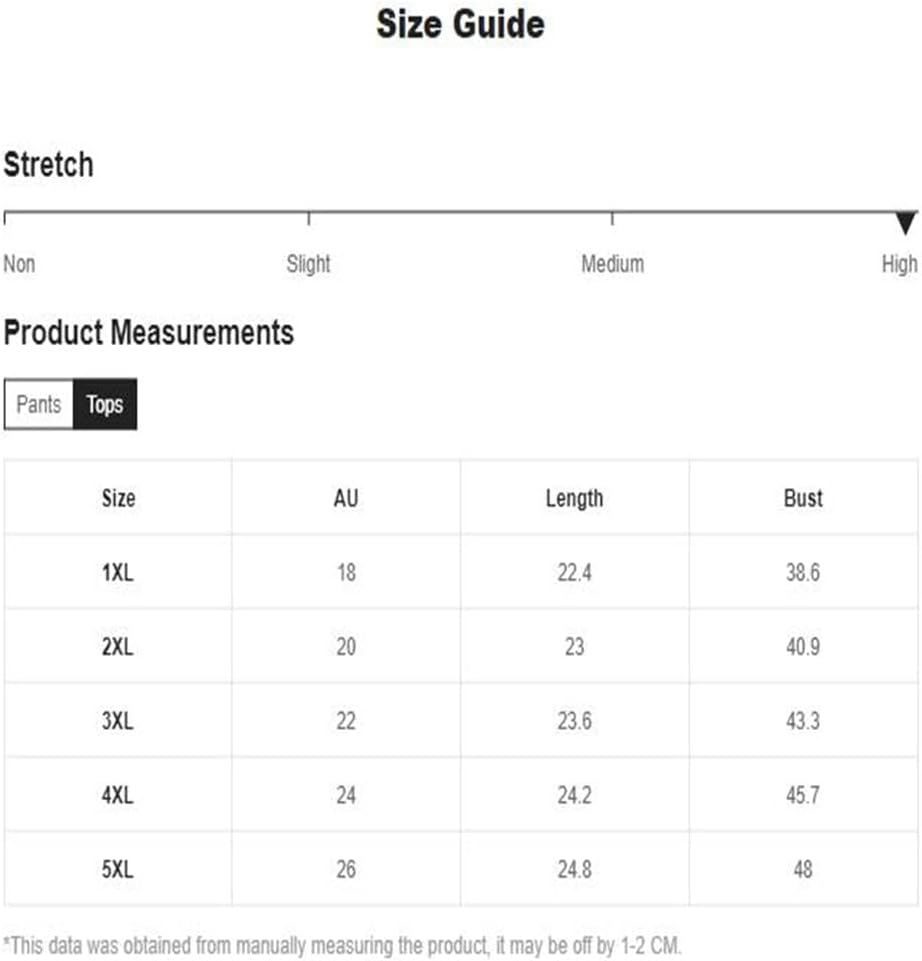Select the 3XL size row label
922x961 pixels.
[117, 721]
